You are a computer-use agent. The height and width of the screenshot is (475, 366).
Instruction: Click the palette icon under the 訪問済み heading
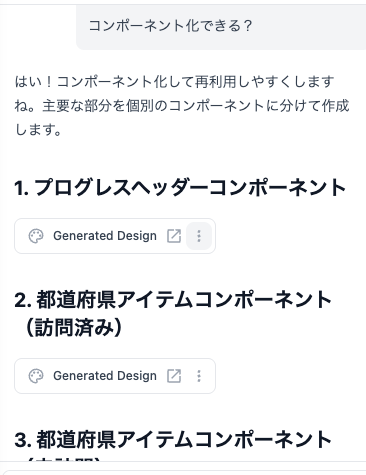(x=36, y=376)
